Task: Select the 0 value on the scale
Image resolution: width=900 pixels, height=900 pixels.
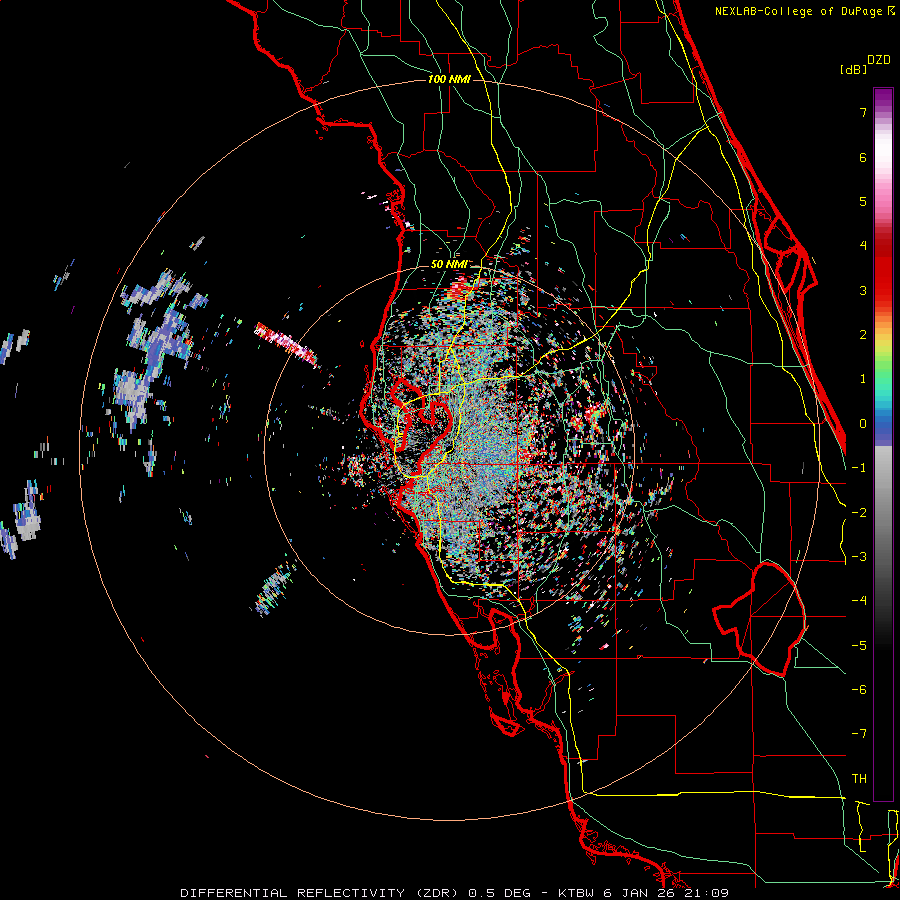Action: 863,424
